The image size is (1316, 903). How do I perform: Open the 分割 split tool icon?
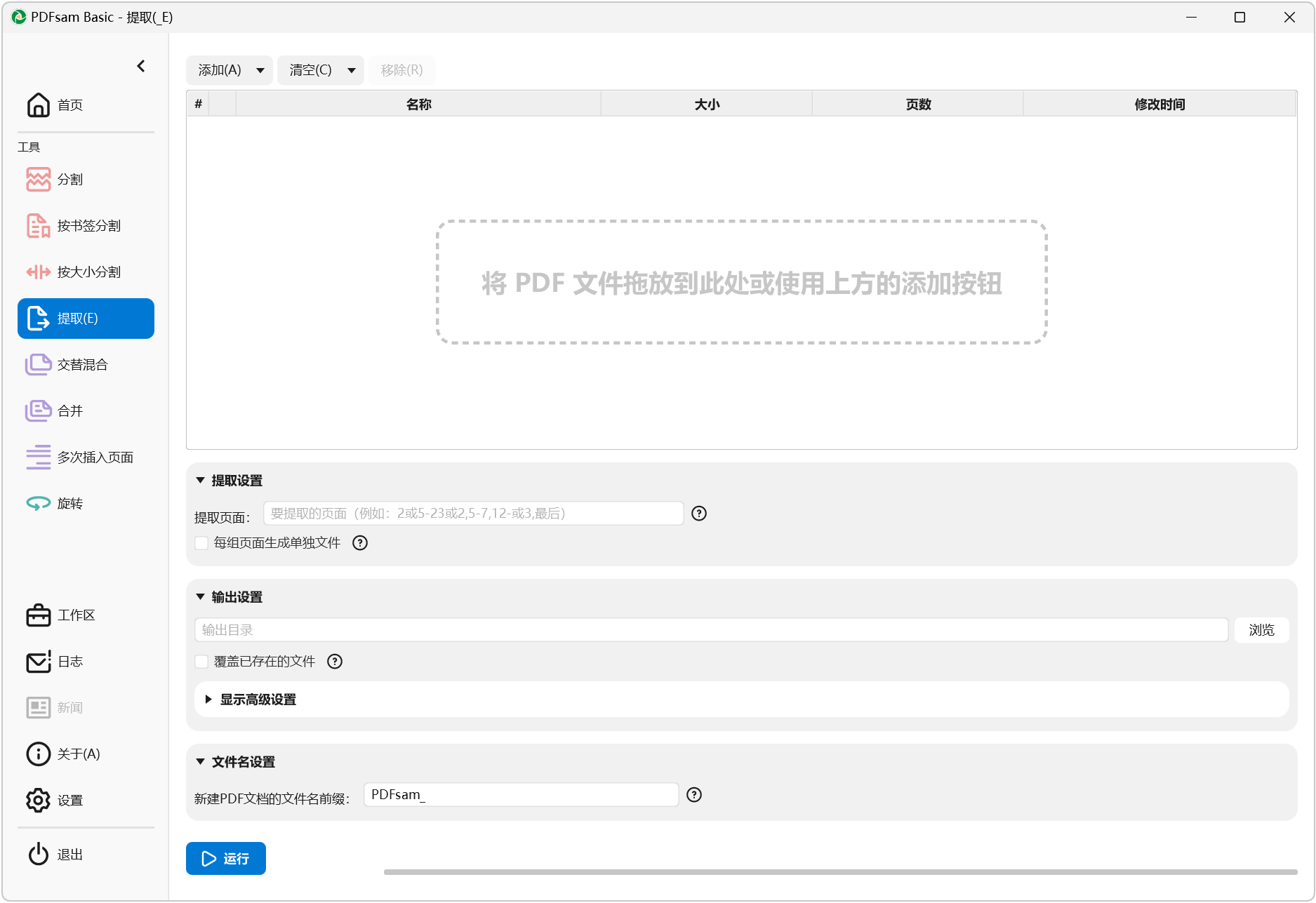pos(39,180)
